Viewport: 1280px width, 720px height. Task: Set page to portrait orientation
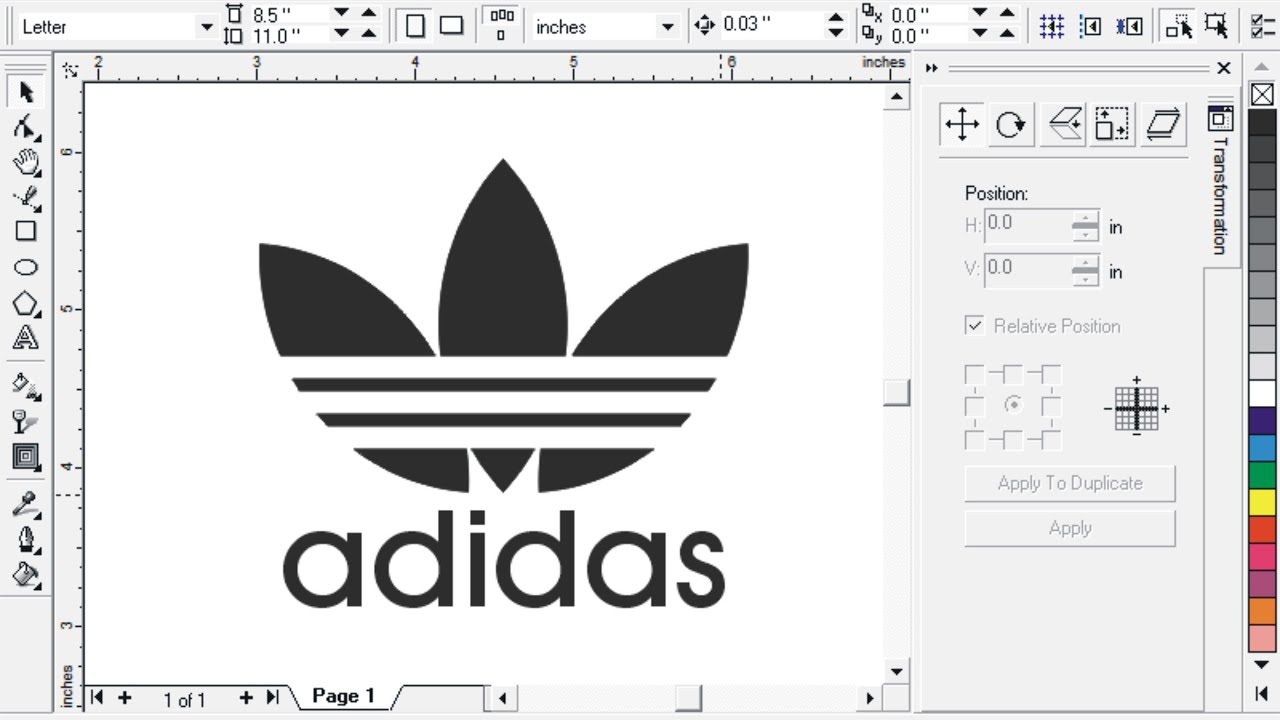pyautogui.click(x=416, y=26)
